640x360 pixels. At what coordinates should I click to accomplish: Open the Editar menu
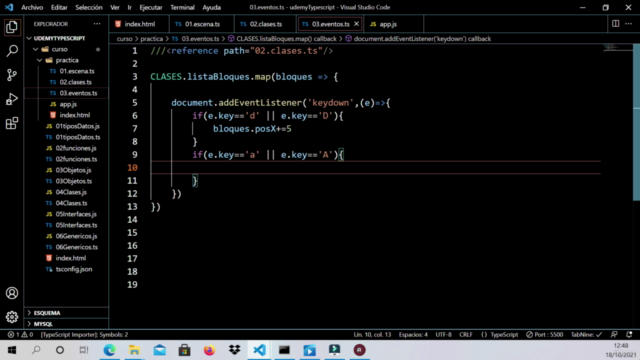click(x=59, y=7)
